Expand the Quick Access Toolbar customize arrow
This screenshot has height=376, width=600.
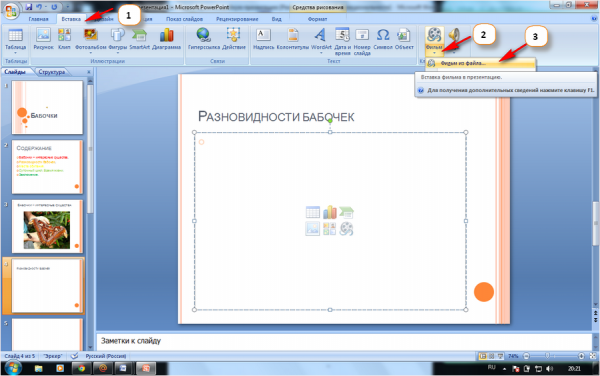(68, 7)
